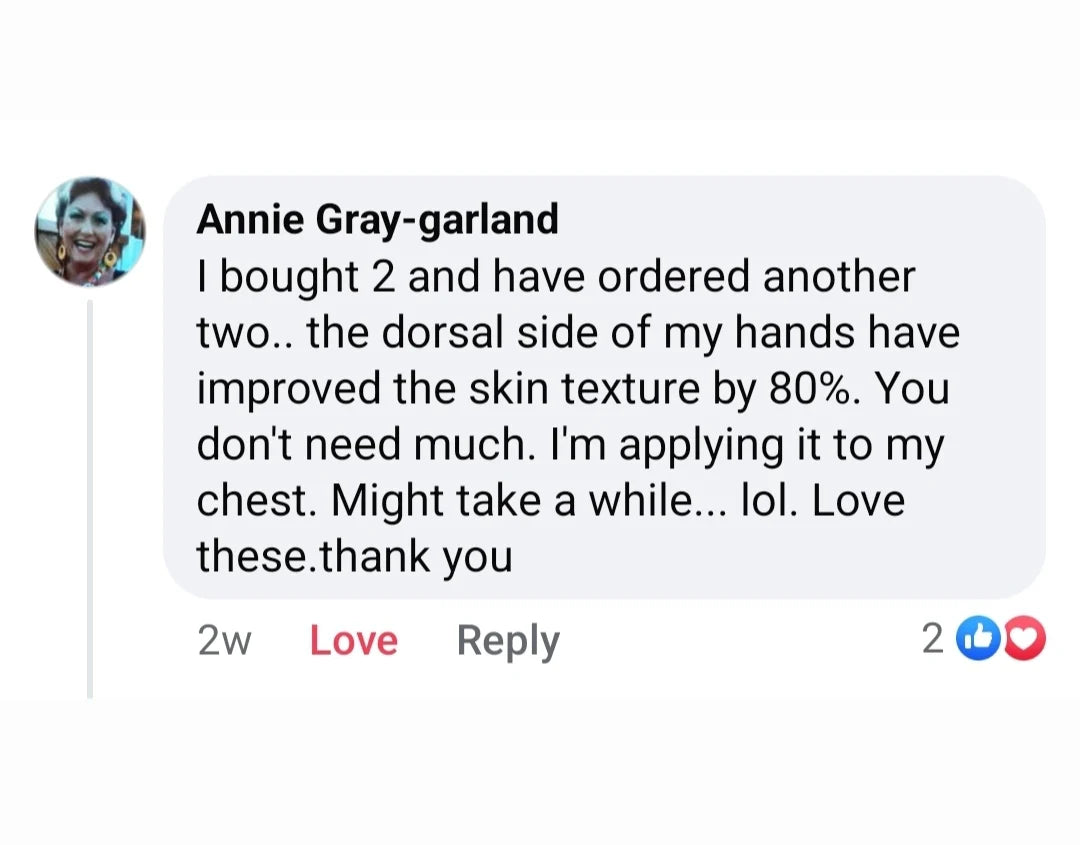
Task: Click the word "ordered" in the comment
Action: pyautogui.click(x=675, y=276)
